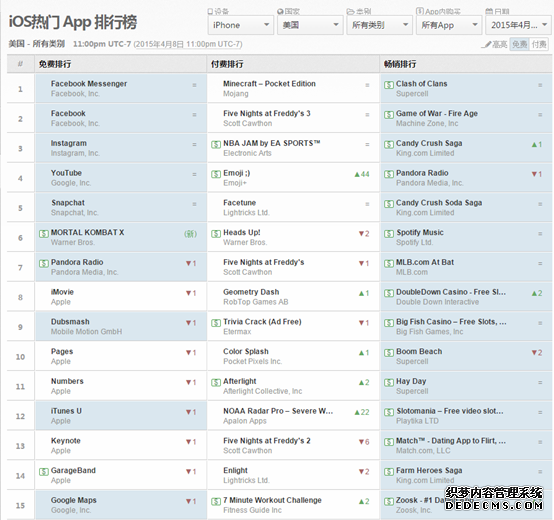This screenshot has height=520, width=554.
Task: Click in-app purchase icon beside Heads Up!
Action: [216, 234]
